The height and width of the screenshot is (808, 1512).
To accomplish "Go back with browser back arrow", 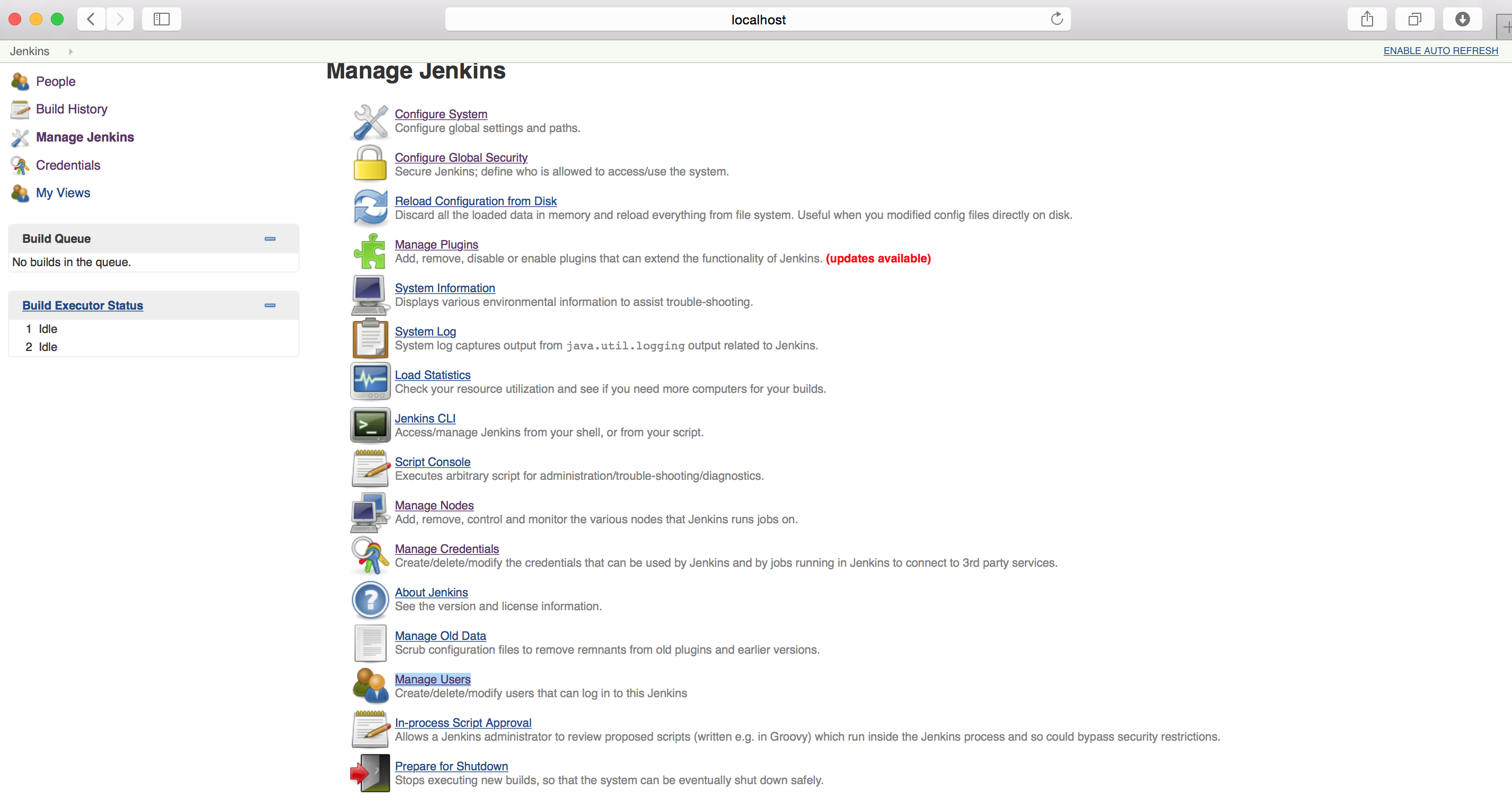I will (91, 20).
